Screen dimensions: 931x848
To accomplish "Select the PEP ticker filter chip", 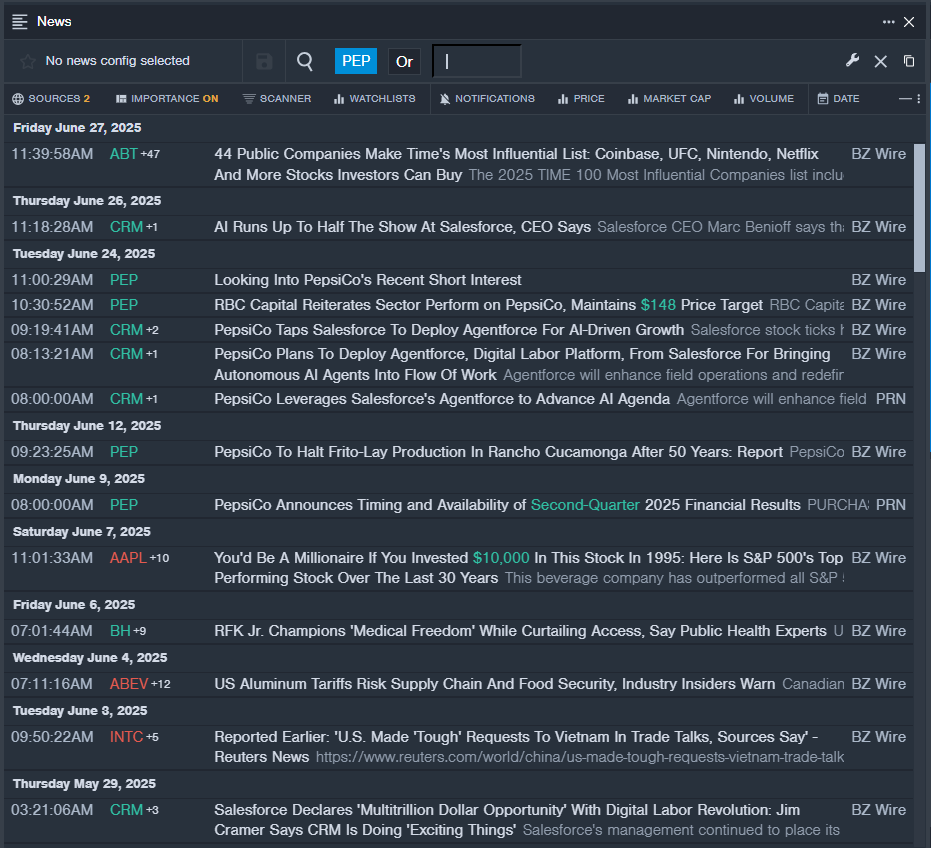I will [x=356, y=61].
